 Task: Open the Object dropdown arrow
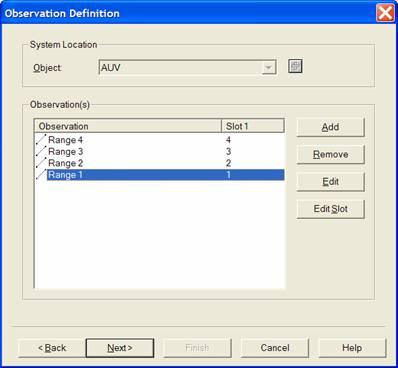[x=268, y=68]
